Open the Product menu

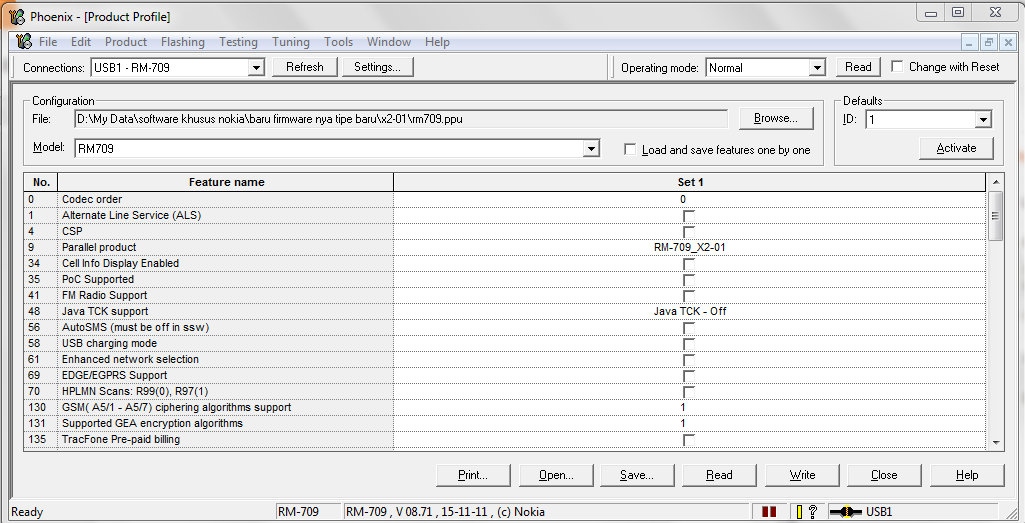pos(126,42)
